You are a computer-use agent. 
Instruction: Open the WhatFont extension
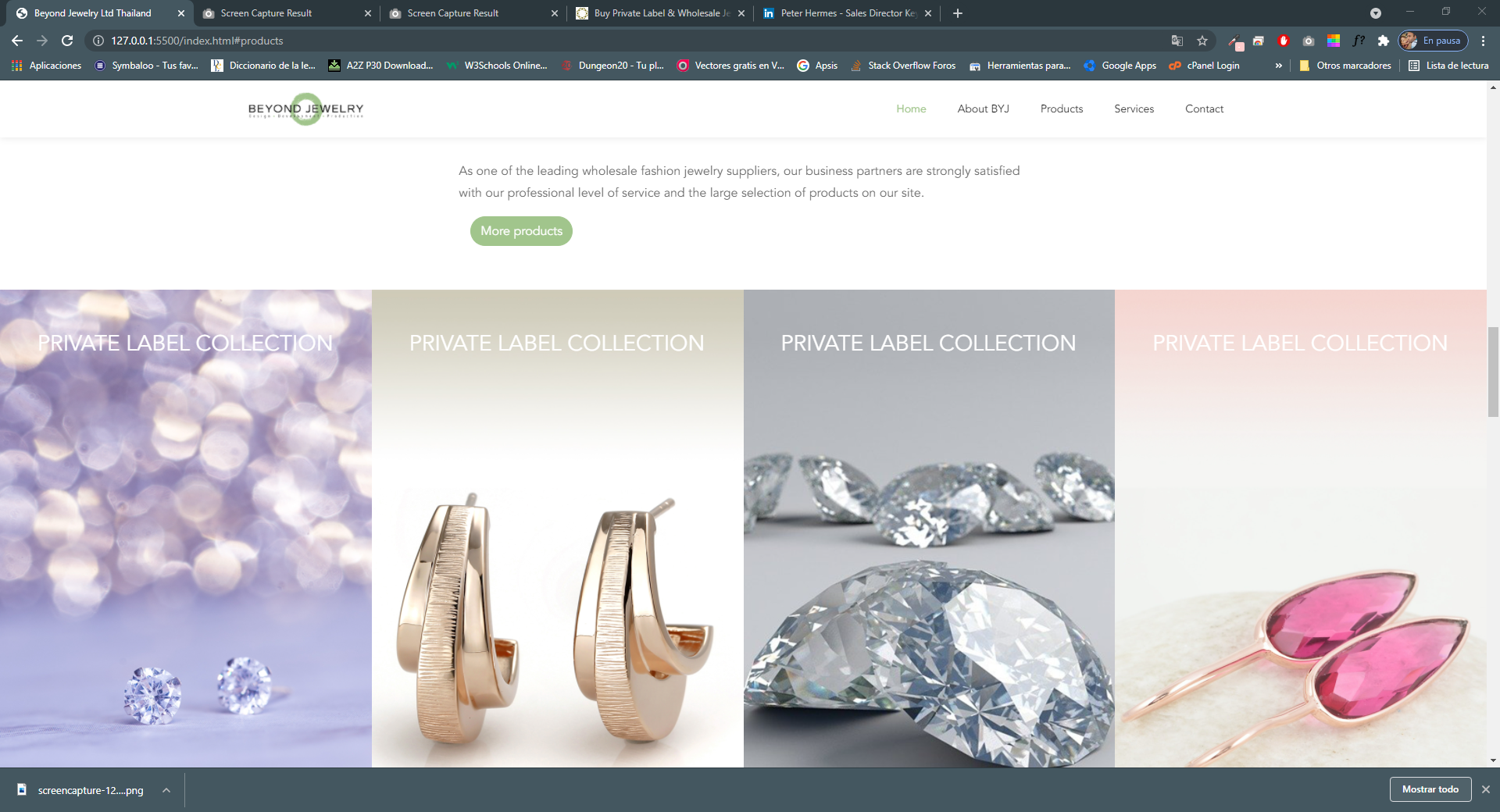tap(1358, 41)
